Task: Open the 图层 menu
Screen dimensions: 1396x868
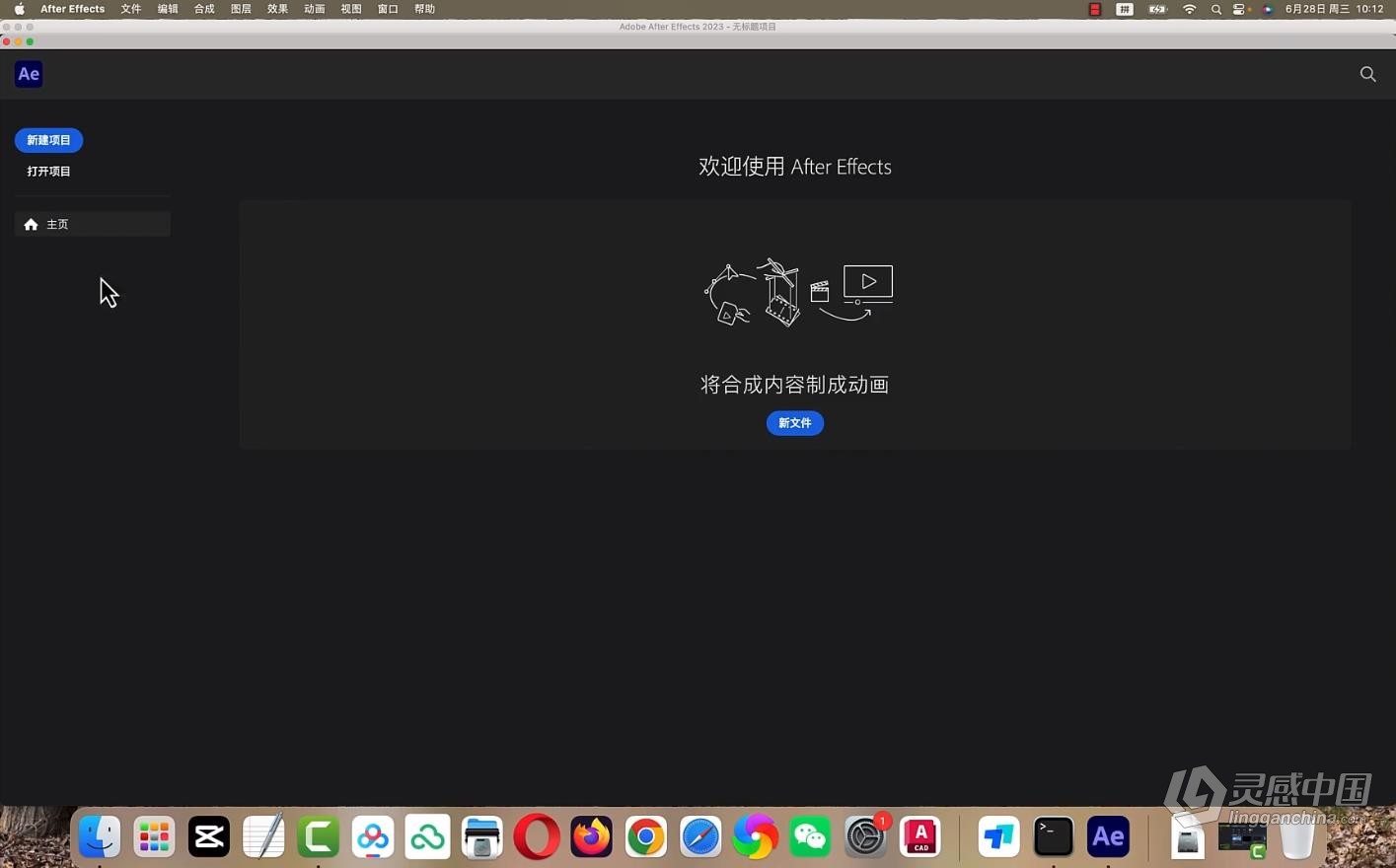Action: pyautogui.click(x=241, y=9)
